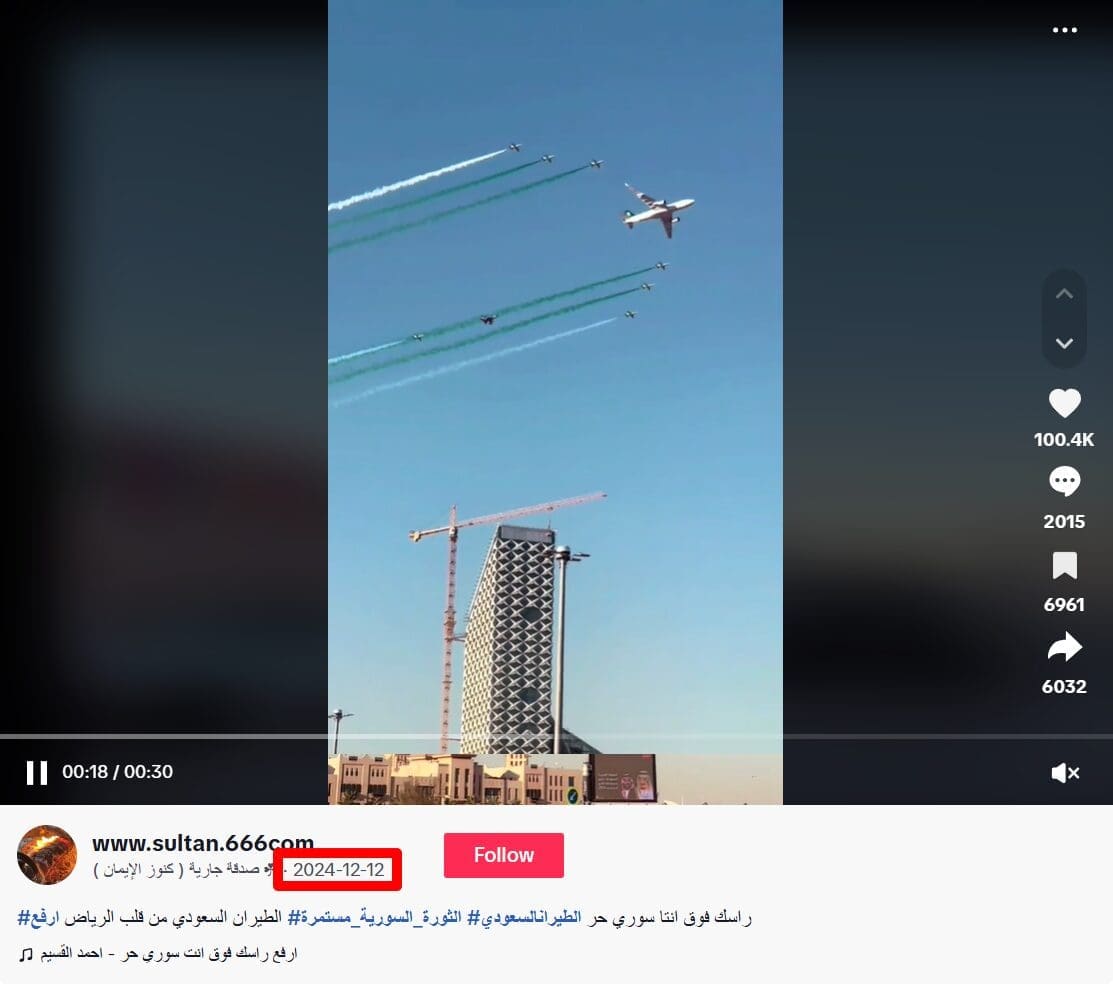Open the #الطيرانالسعودي hashtag

click(x=524, y=917)
